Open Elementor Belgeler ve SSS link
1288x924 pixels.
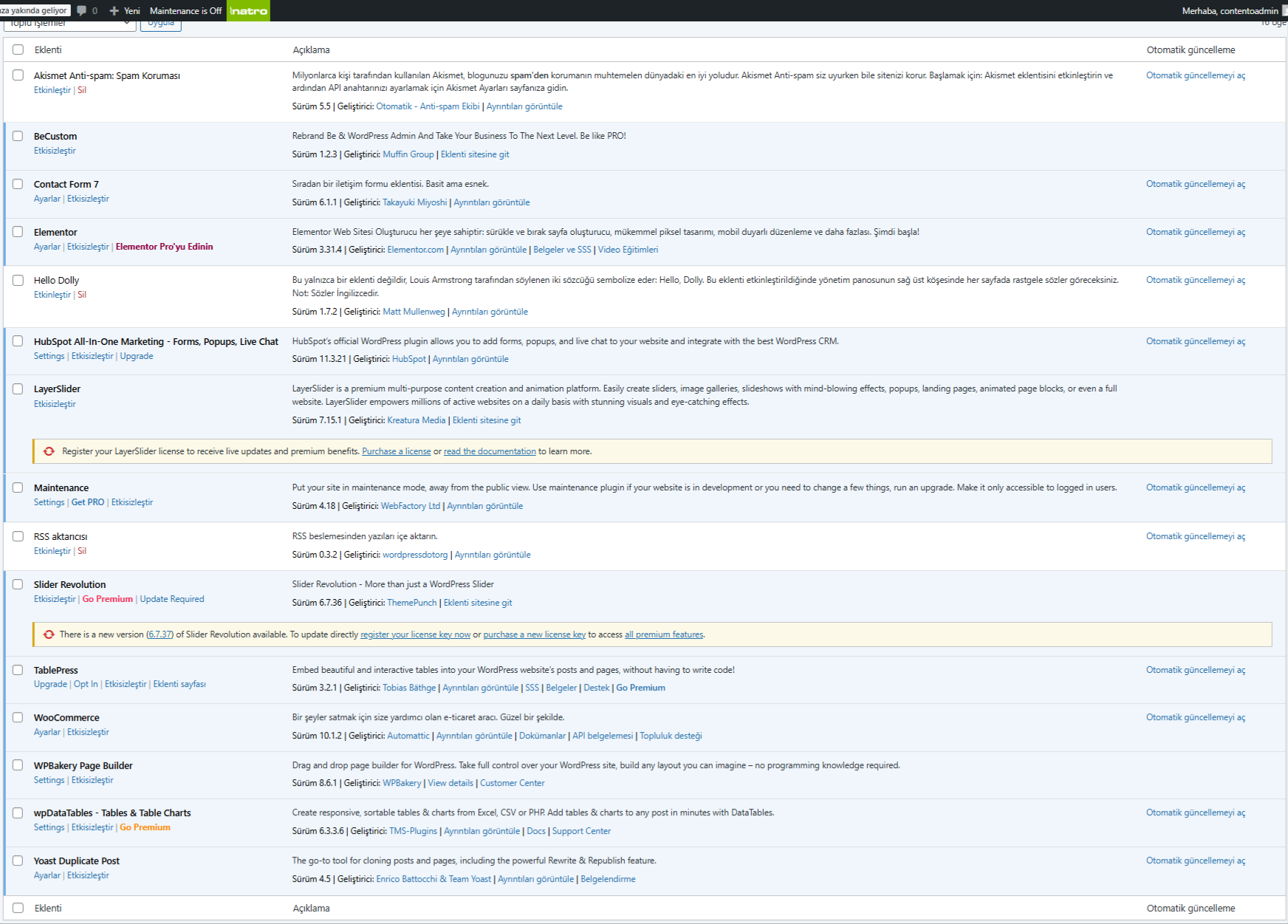coord(562,250)
